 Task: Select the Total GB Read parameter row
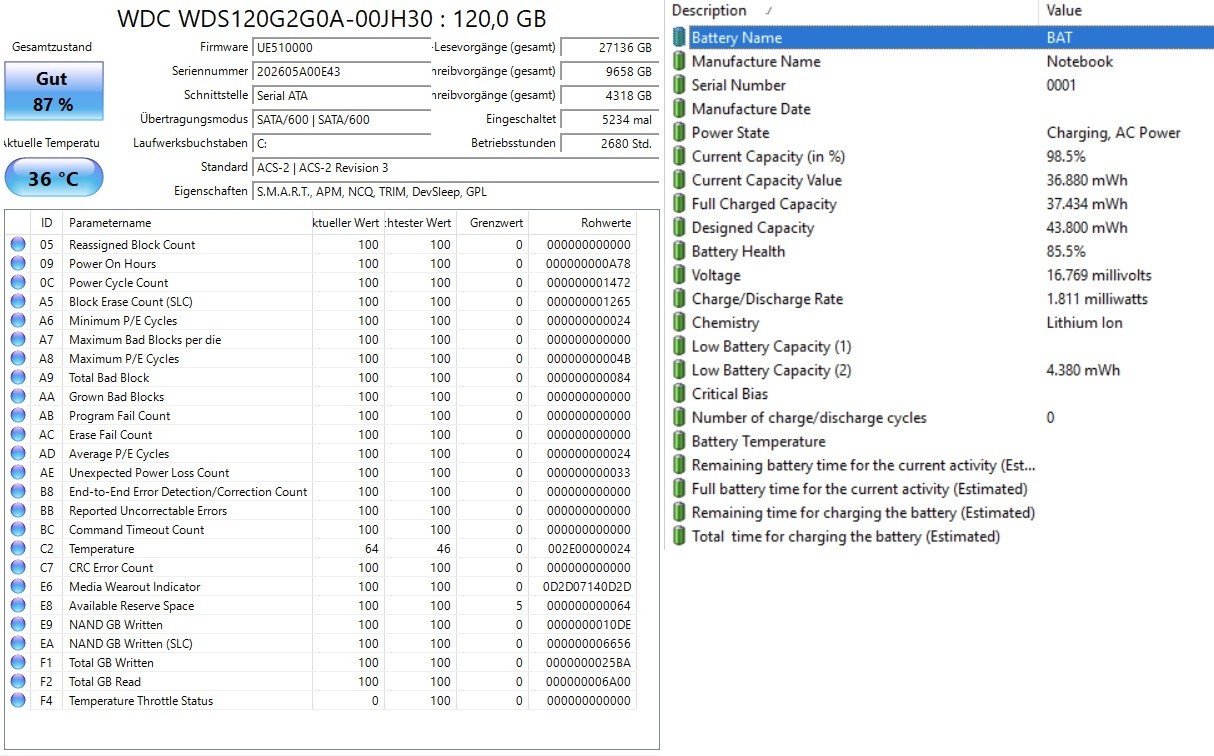pyautogui.click(x=322, y=682)
